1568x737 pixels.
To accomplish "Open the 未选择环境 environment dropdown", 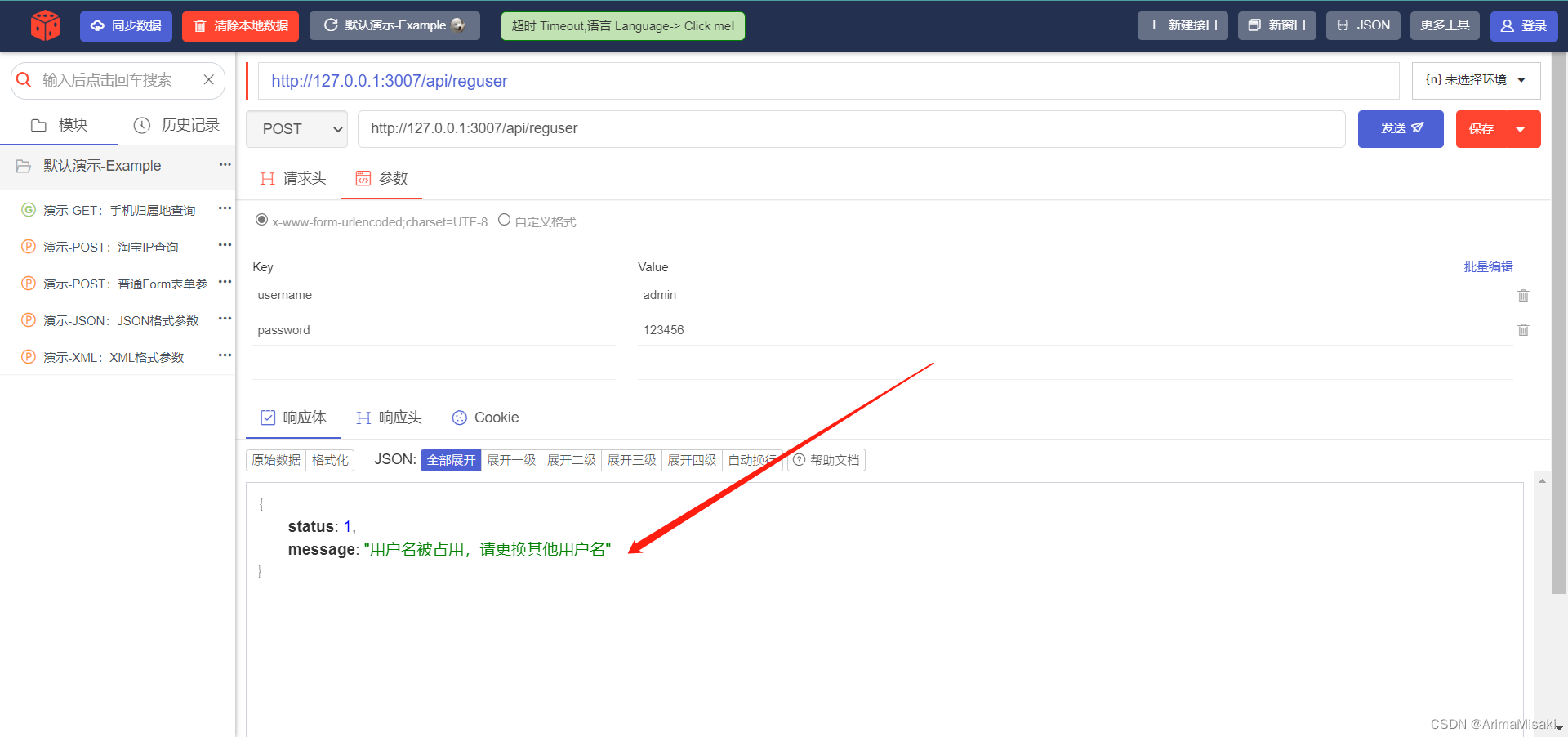I will click(1476, 80).
